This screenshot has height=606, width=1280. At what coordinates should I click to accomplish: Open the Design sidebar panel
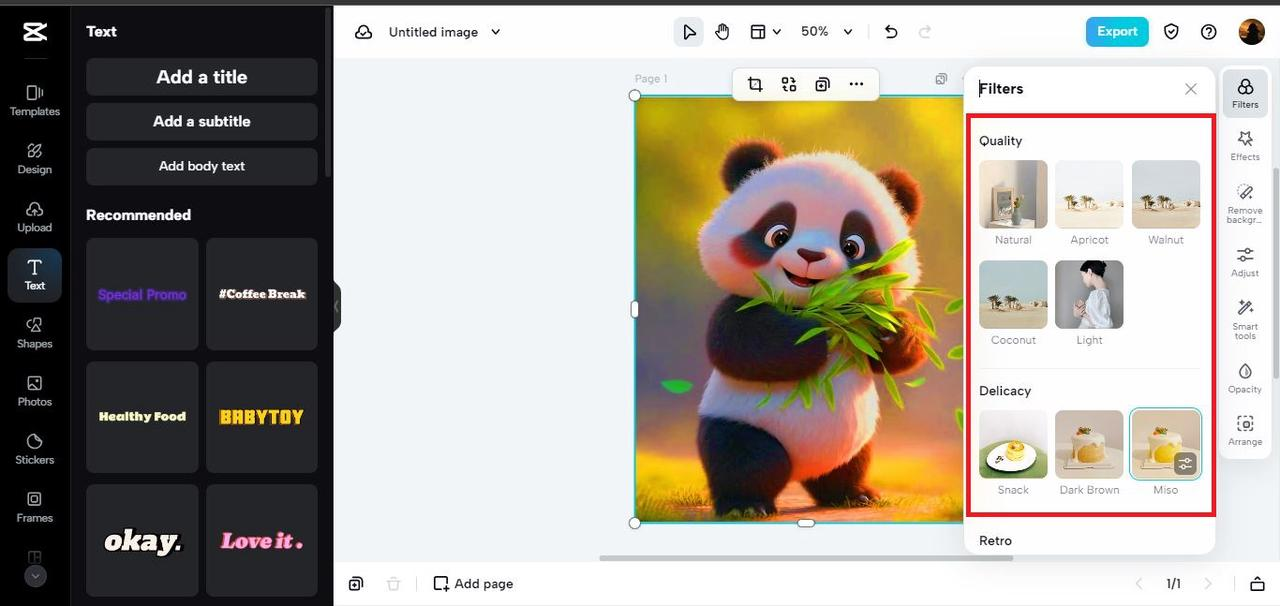(x=35, y=158)
